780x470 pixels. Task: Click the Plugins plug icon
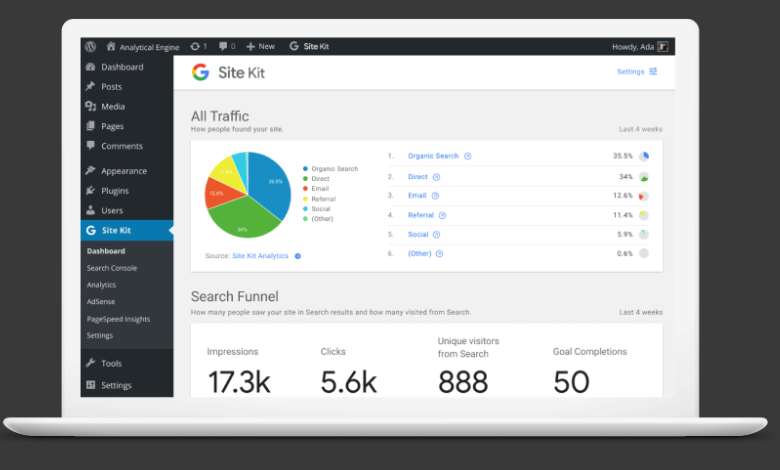(x=91, y=190)
